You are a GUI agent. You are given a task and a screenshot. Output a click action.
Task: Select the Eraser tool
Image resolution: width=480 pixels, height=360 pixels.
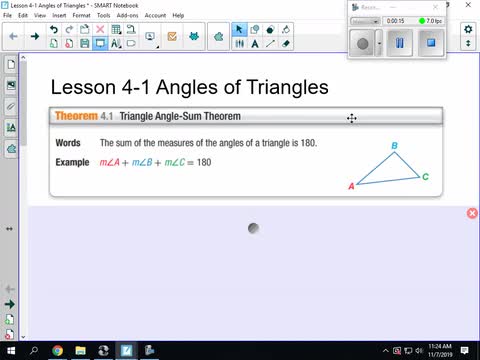click(286, 43)
